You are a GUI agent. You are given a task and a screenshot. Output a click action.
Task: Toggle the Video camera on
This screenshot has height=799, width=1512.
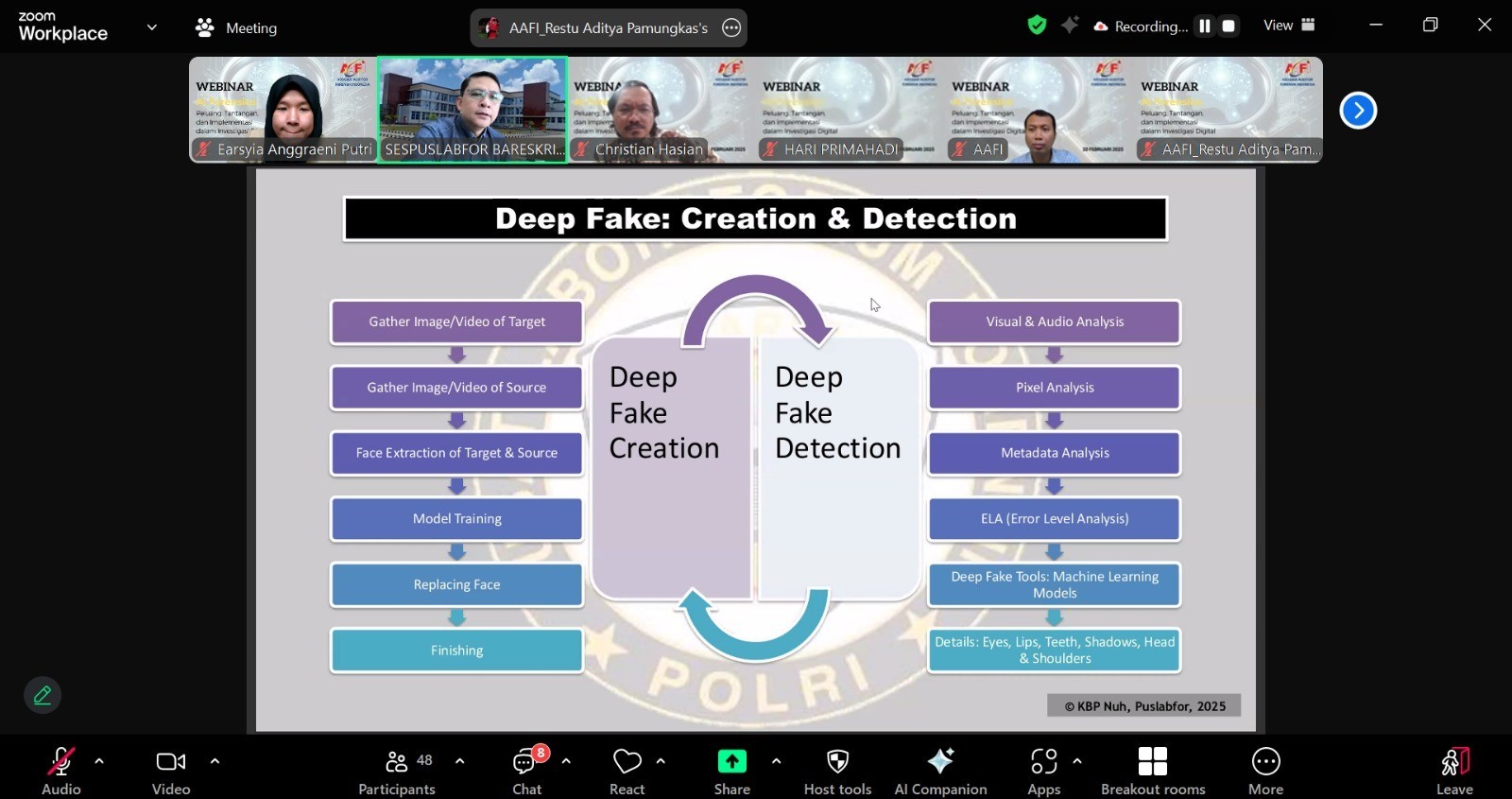pos(171,771)
